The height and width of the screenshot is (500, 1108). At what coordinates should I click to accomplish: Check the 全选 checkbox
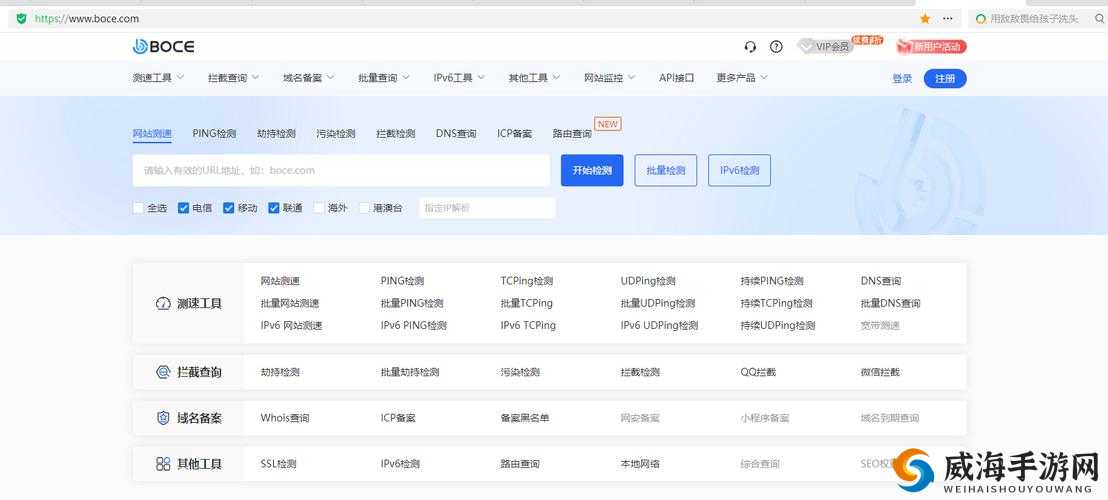pos(138,208)
